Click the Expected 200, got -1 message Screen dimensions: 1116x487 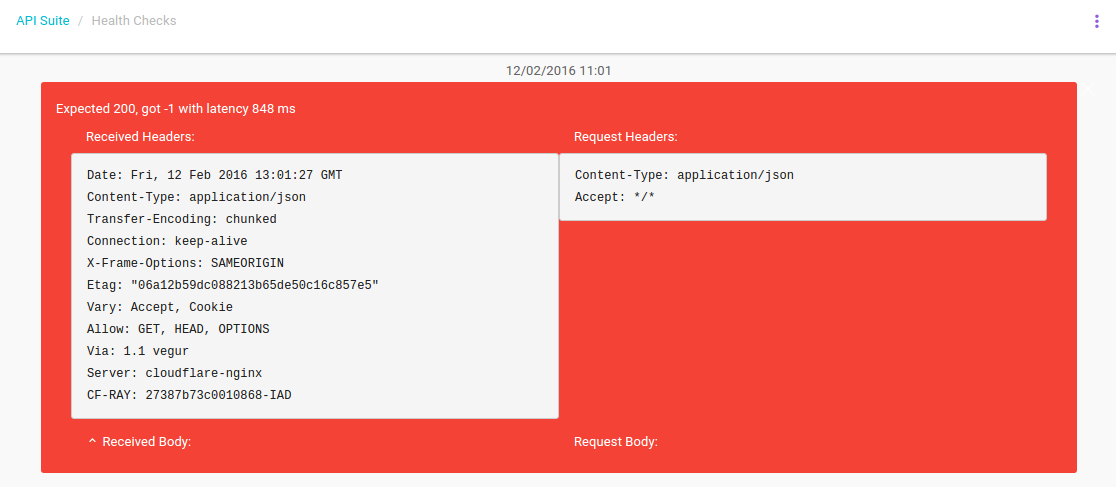[x=175, y=109]
